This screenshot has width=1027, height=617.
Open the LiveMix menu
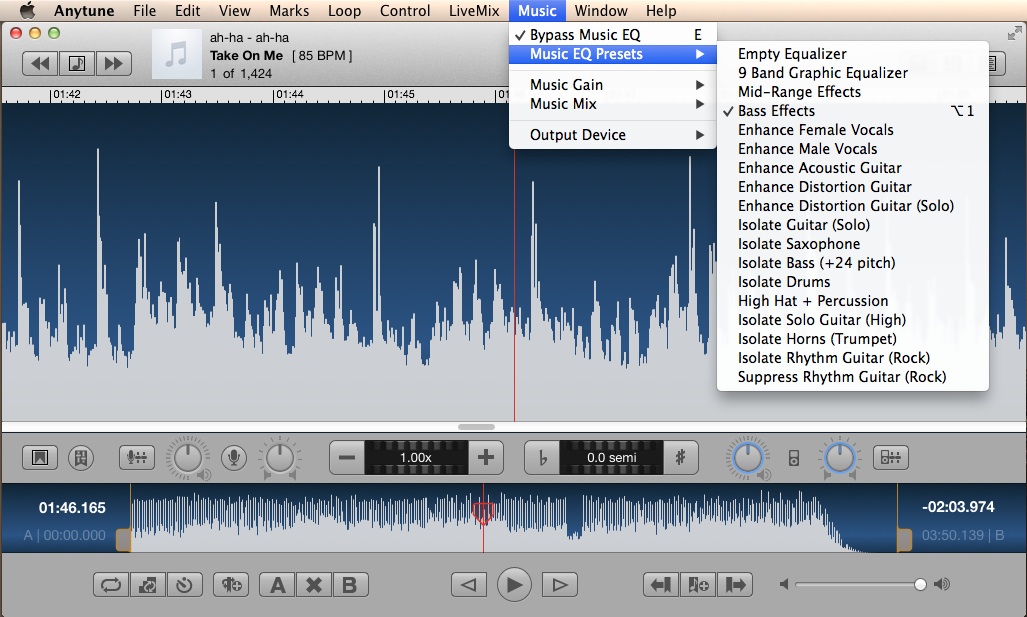pos(474,10)
